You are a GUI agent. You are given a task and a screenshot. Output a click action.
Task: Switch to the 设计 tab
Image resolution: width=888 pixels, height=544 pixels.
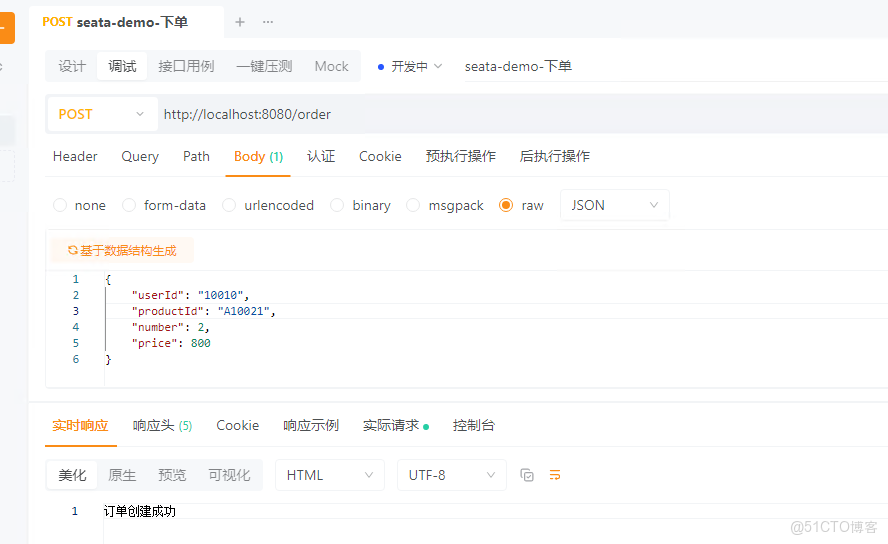pos(72,66)
